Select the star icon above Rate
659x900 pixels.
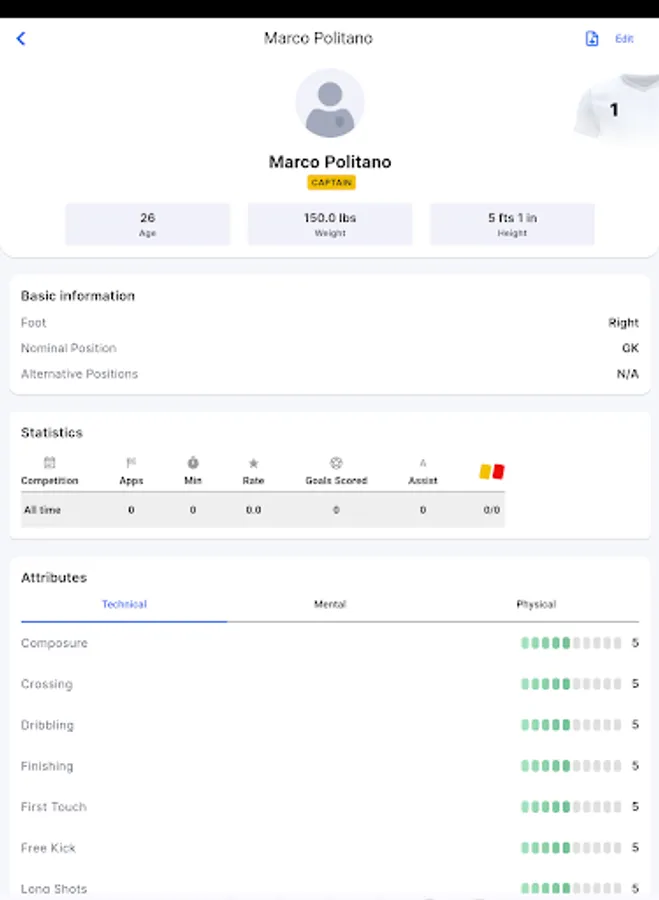point(253,463)
